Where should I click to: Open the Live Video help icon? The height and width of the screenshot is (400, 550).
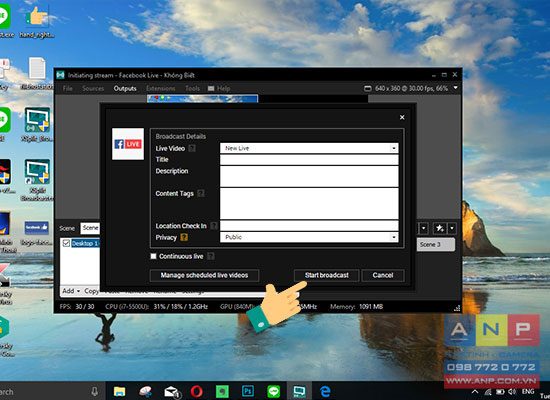[192, 148]
